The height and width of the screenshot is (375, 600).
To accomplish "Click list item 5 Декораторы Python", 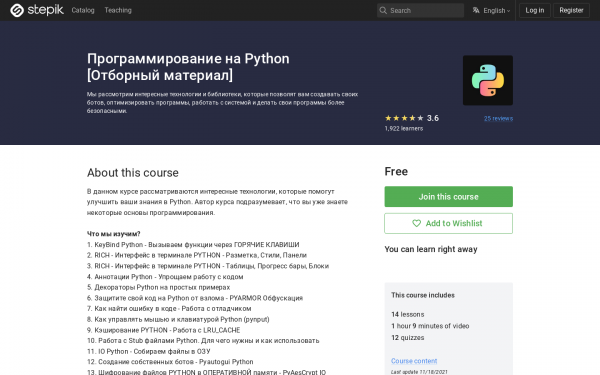I will coord(158,287).
